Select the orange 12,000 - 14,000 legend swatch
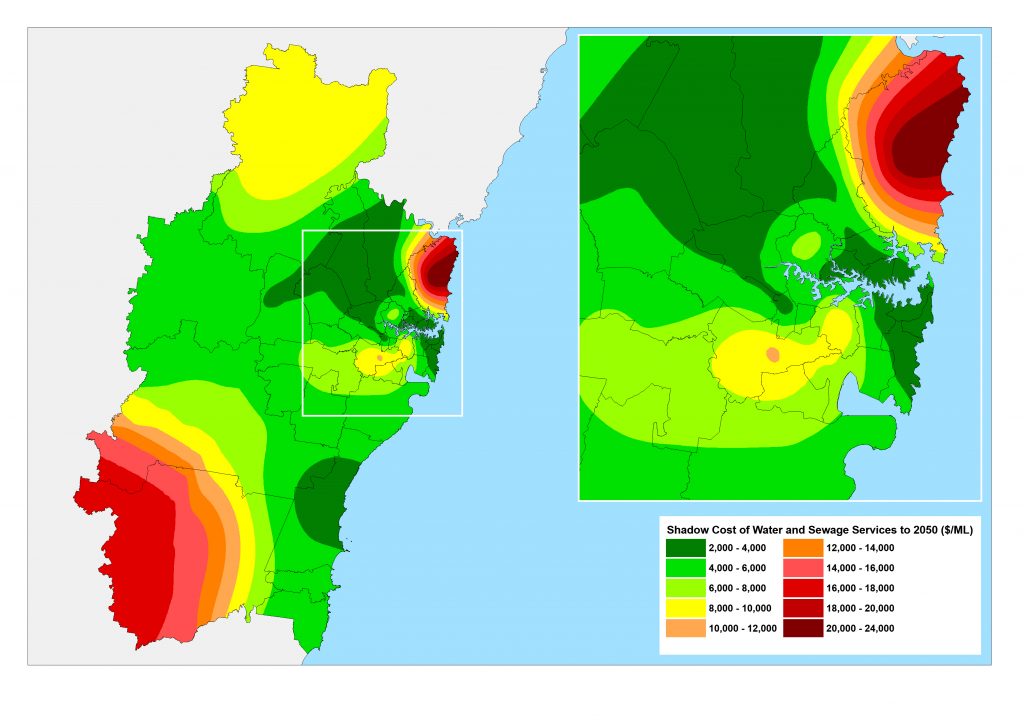The image size is (1024, 723). [804, 547]
